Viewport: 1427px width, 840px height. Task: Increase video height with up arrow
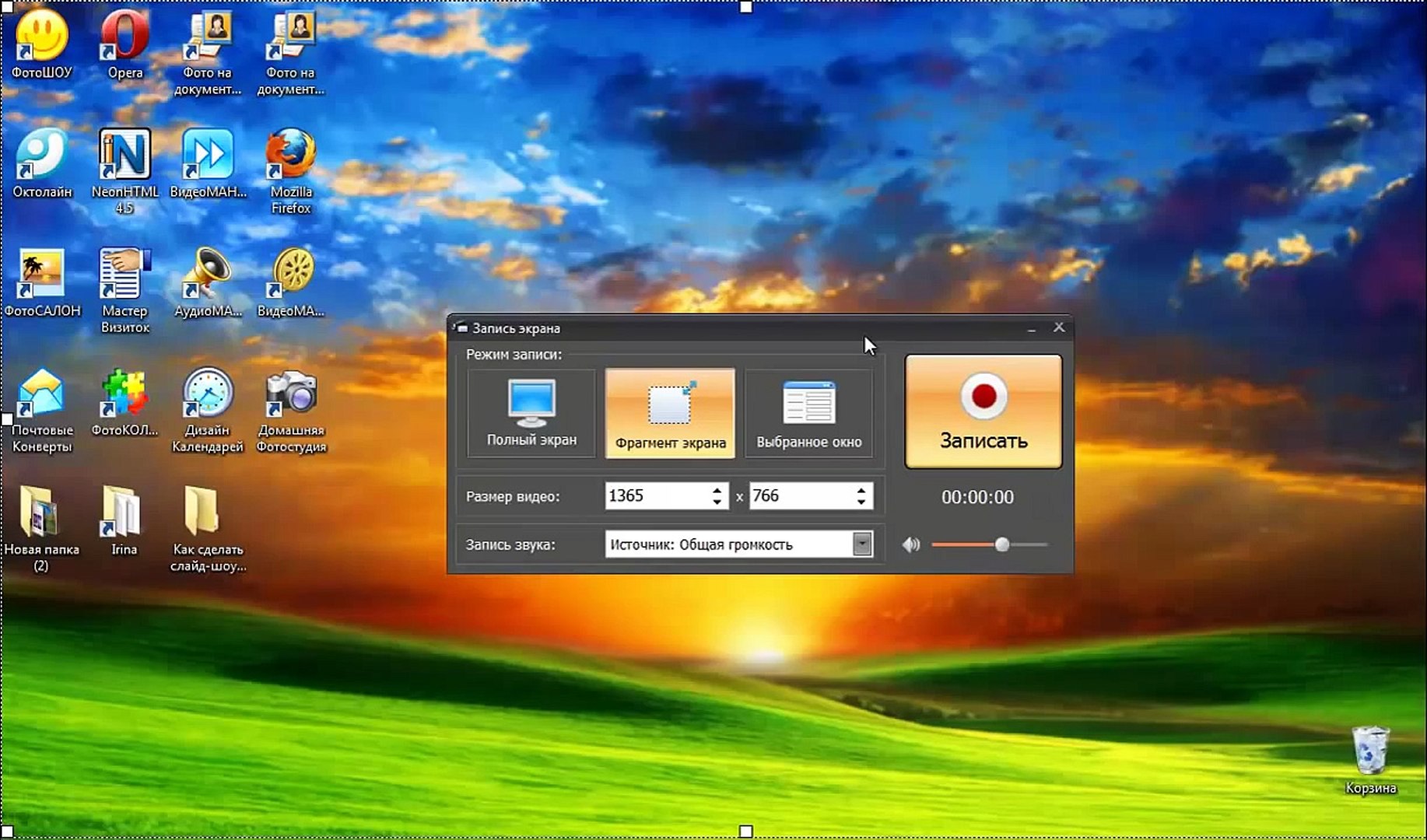(x=861, y=490)
